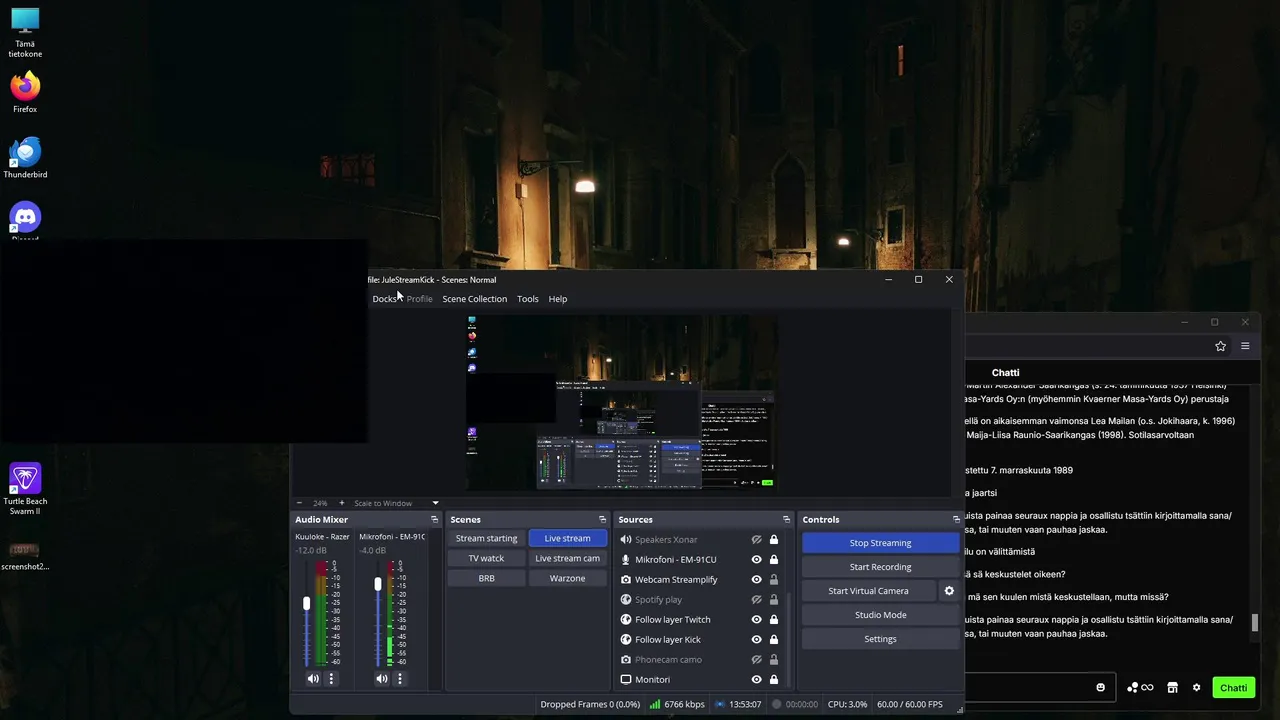
Task: Lock the Webcam Streamplify source
Action: coord(773,580)
